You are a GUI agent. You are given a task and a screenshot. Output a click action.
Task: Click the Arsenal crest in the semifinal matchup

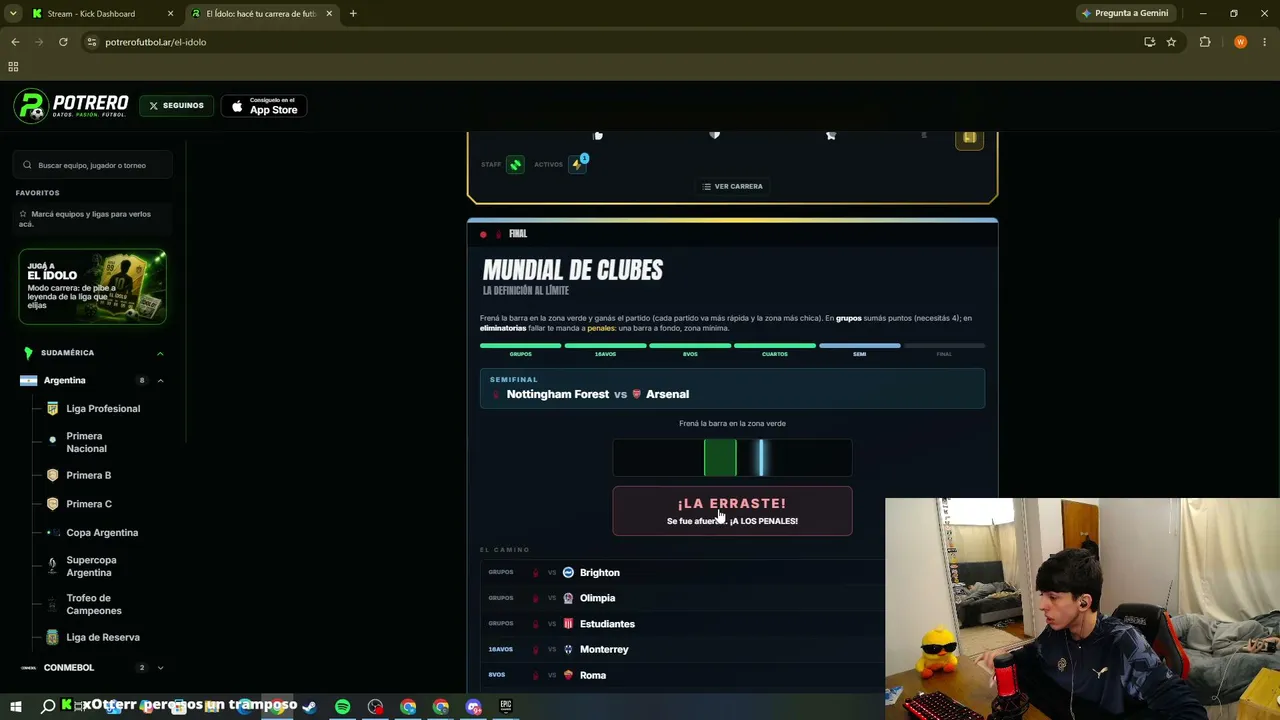(637, 394)
